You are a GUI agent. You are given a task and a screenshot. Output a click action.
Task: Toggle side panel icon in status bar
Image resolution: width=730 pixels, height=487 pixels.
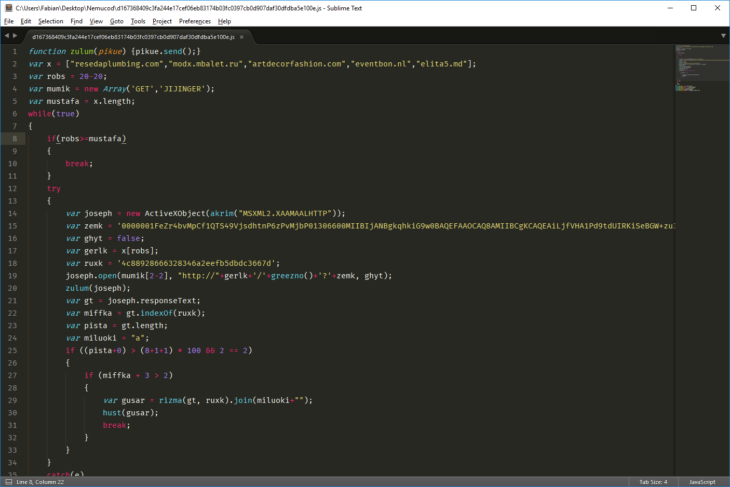pyautogui.click(x=8, y=482)
